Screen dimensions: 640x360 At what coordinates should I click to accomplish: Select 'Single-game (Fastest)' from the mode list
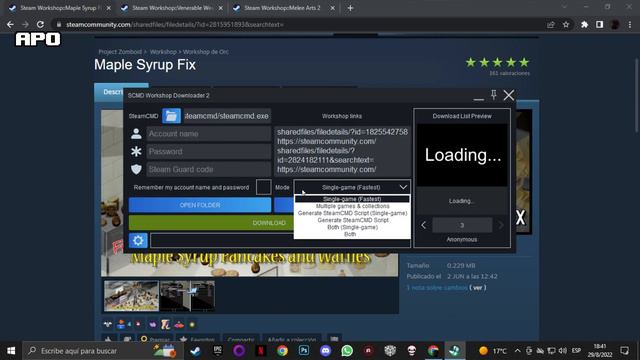point(352,199)
